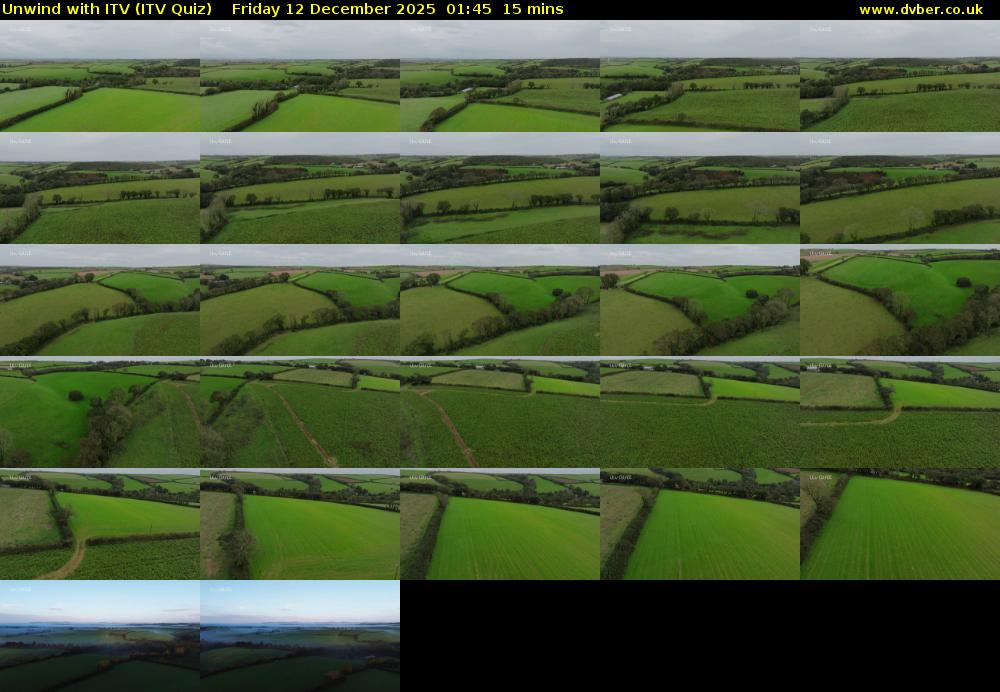Select the last thumbnail in the top row
Image resolution: width=1000 pixels, height=692 pixels.
coord(900,76)
